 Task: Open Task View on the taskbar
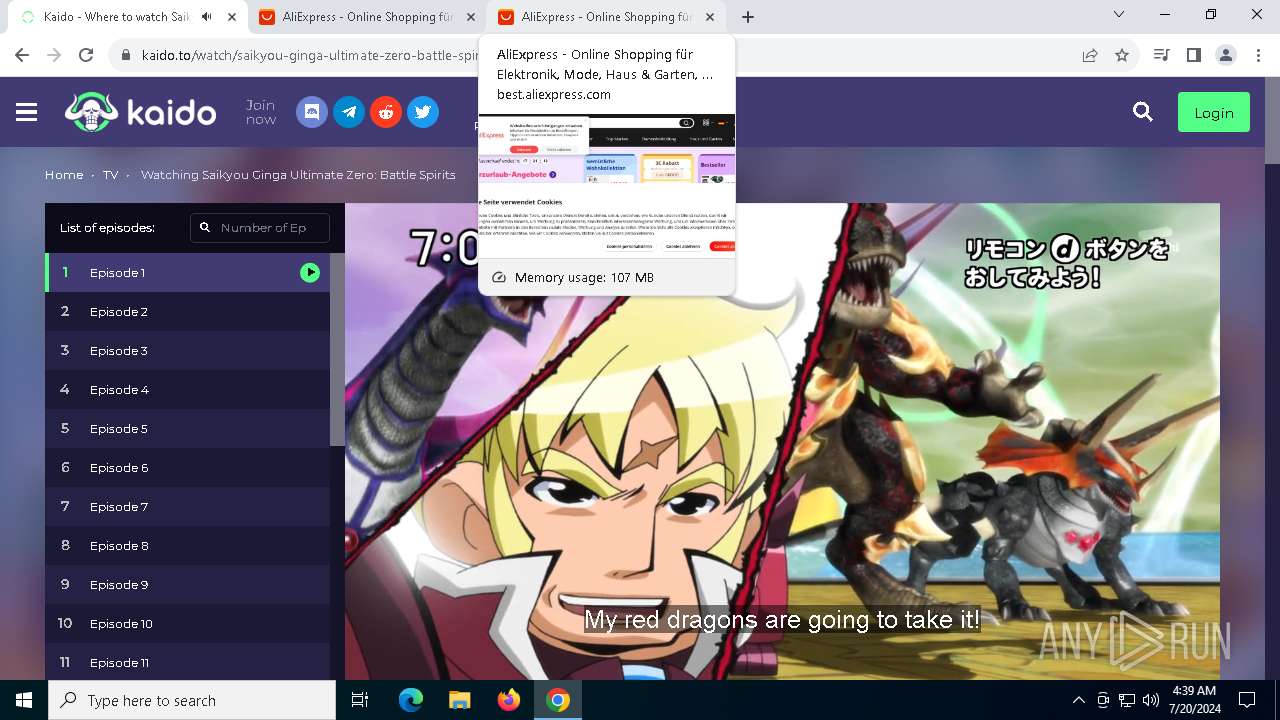pyautogui.click(x=360, y=700)
